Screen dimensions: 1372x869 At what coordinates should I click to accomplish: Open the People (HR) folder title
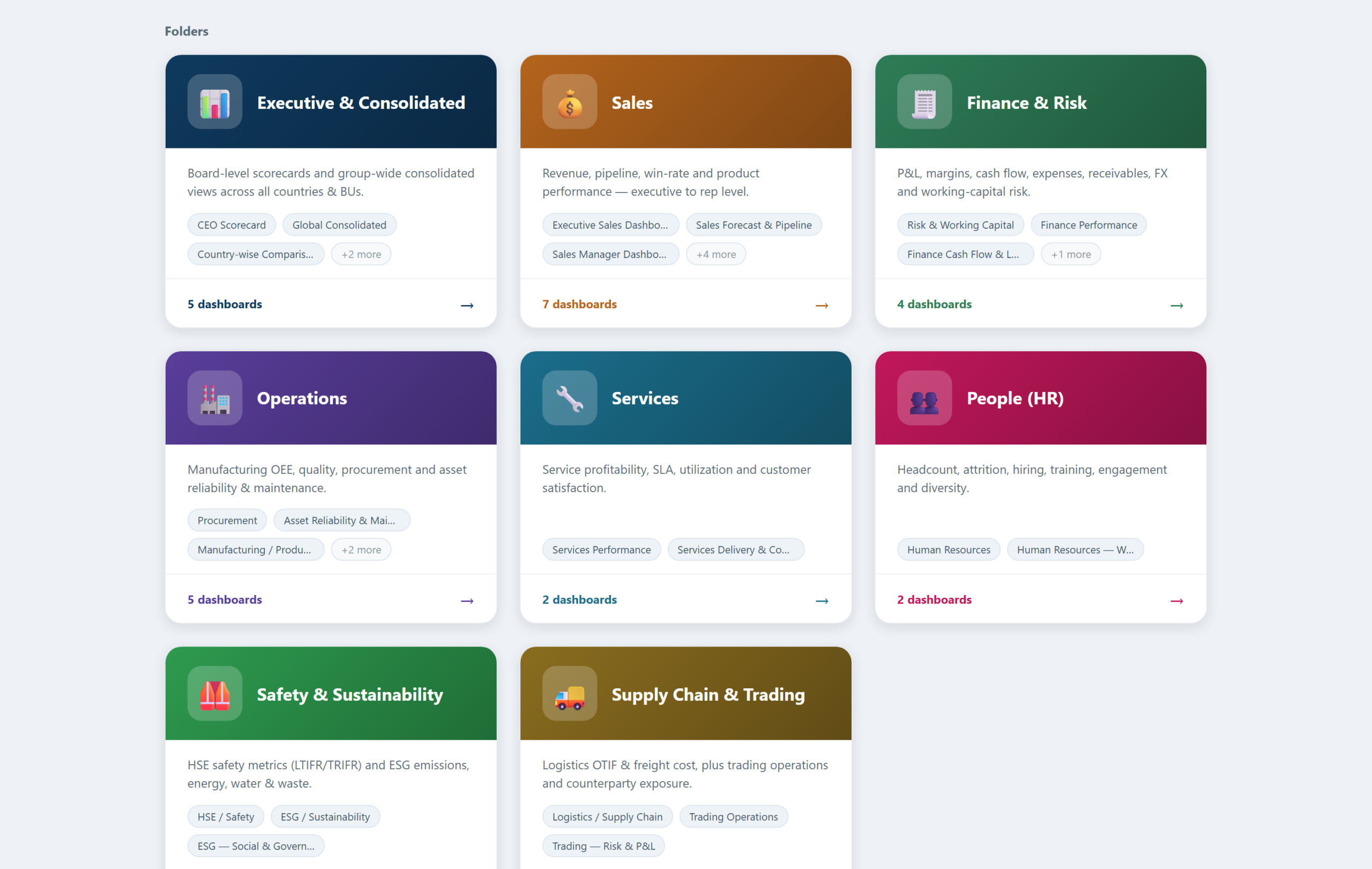tap(1015, 398)
